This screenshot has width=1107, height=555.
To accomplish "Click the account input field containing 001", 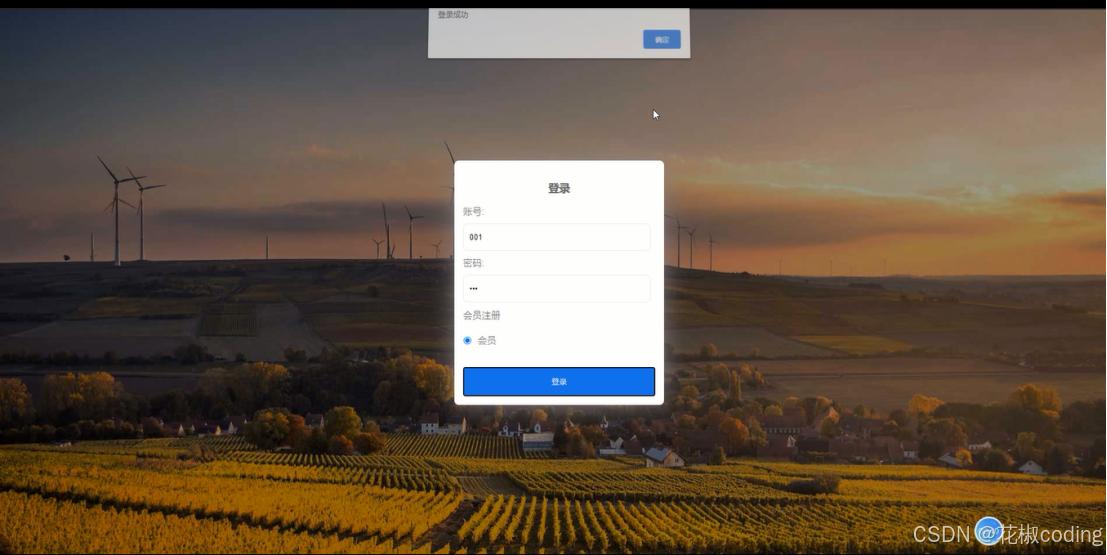I will point(556,237).
